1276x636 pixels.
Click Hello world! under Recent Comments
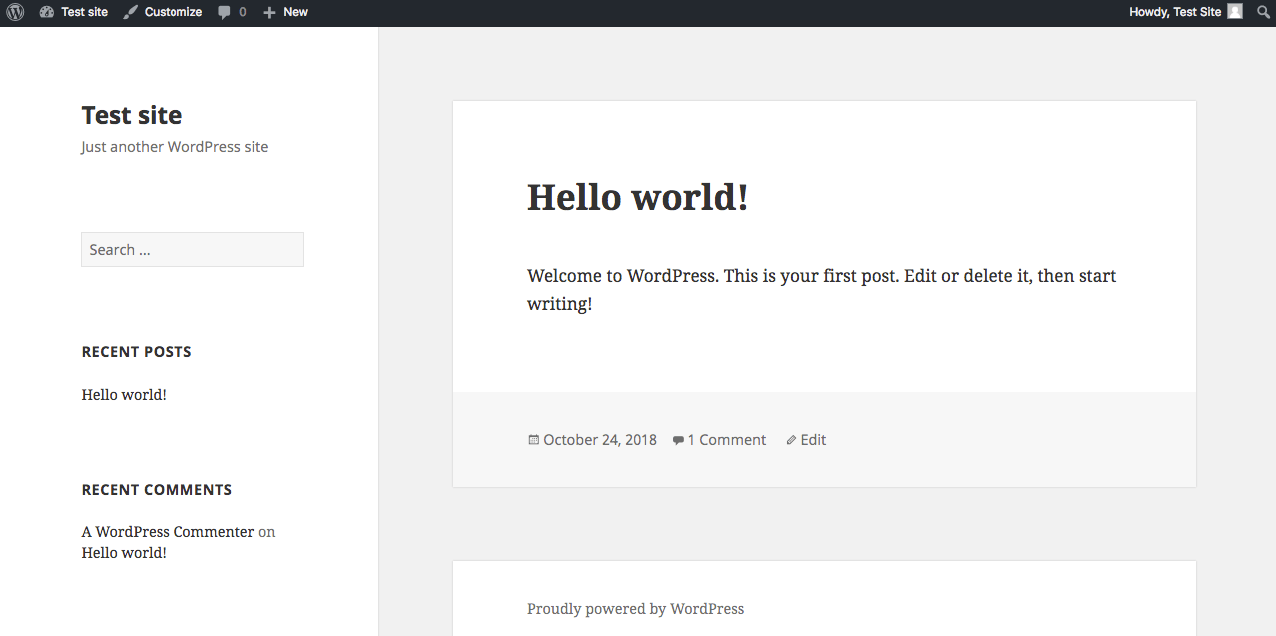click(x=124, y=553)
